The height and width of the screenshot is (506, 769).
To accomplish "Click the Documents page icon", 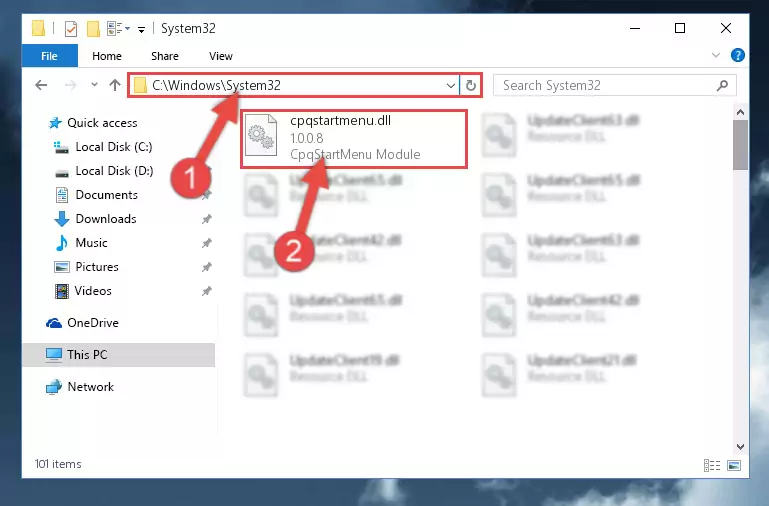I will [x=62, y=195].
